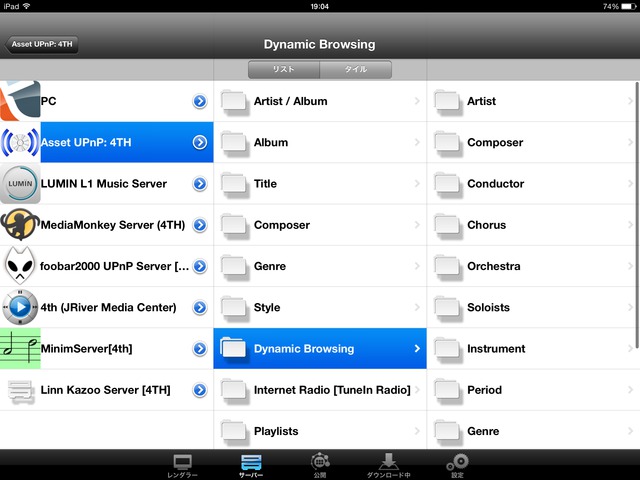
Task: Click the right column scrollbar
Action: (x=637, y=215)
